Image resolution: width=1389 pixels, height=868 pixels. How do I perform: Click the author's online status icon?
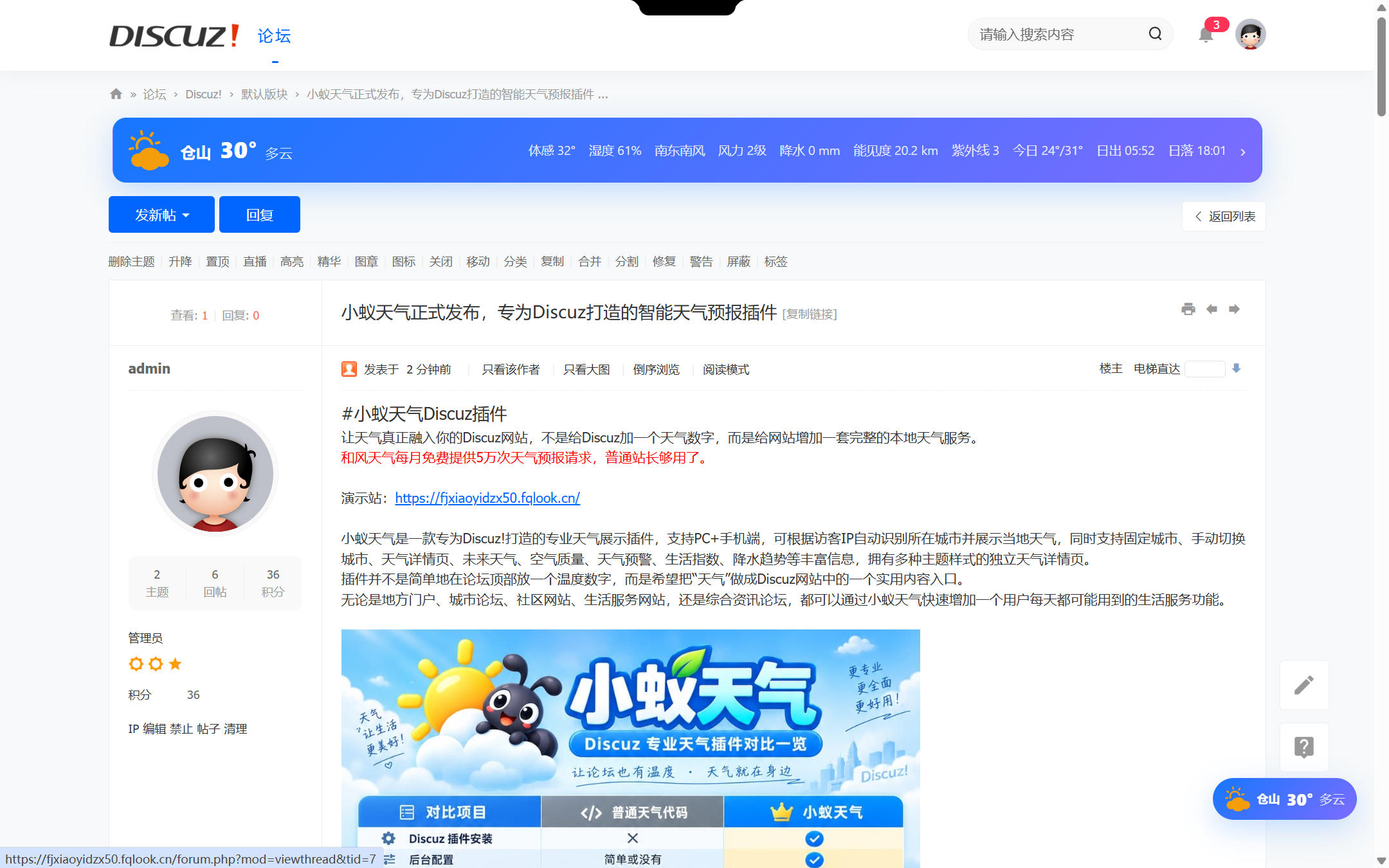(349, 369)
